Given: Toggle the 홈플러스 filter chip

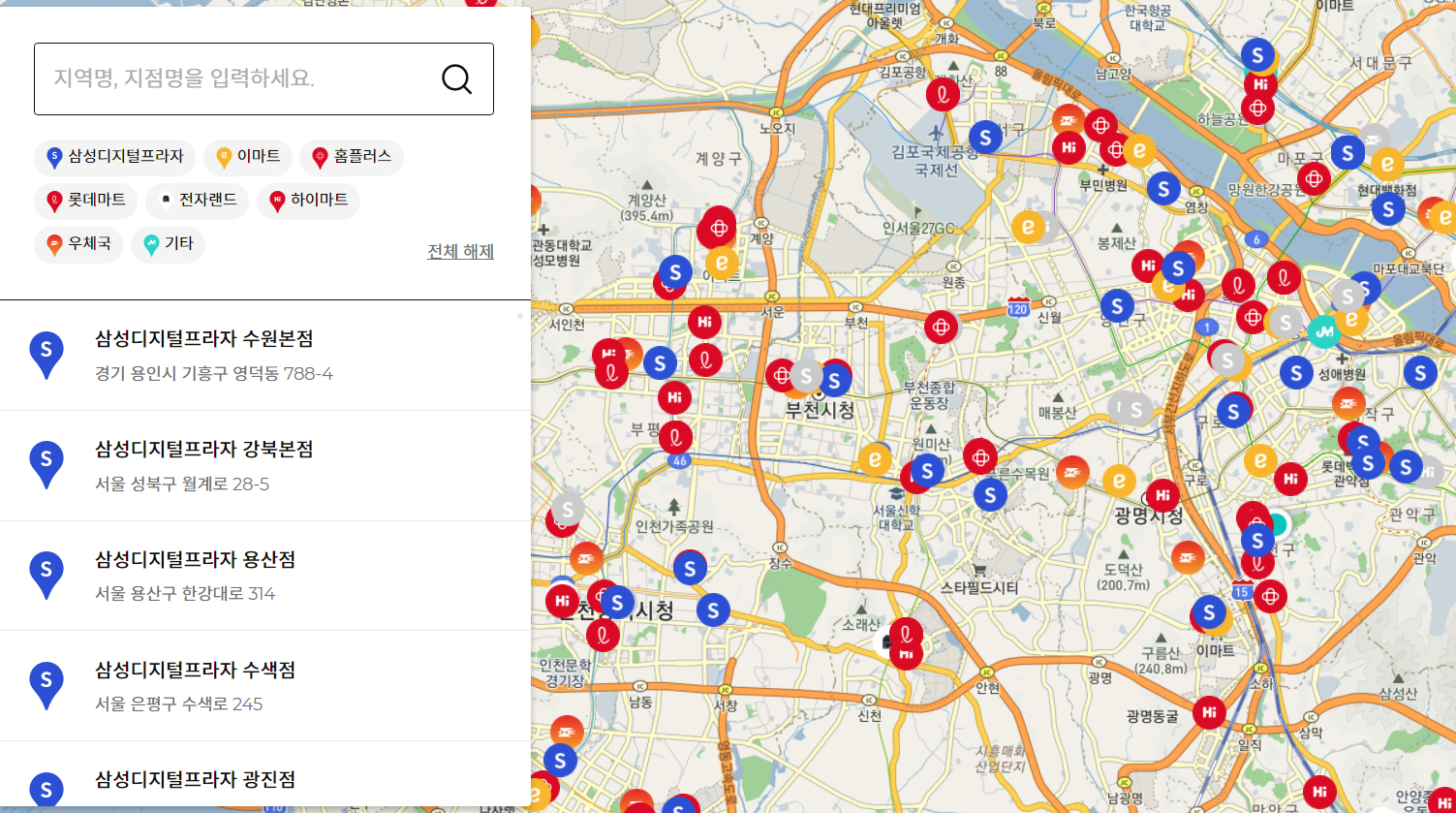Looking at the screenshot, I should (x=352, y=156).
